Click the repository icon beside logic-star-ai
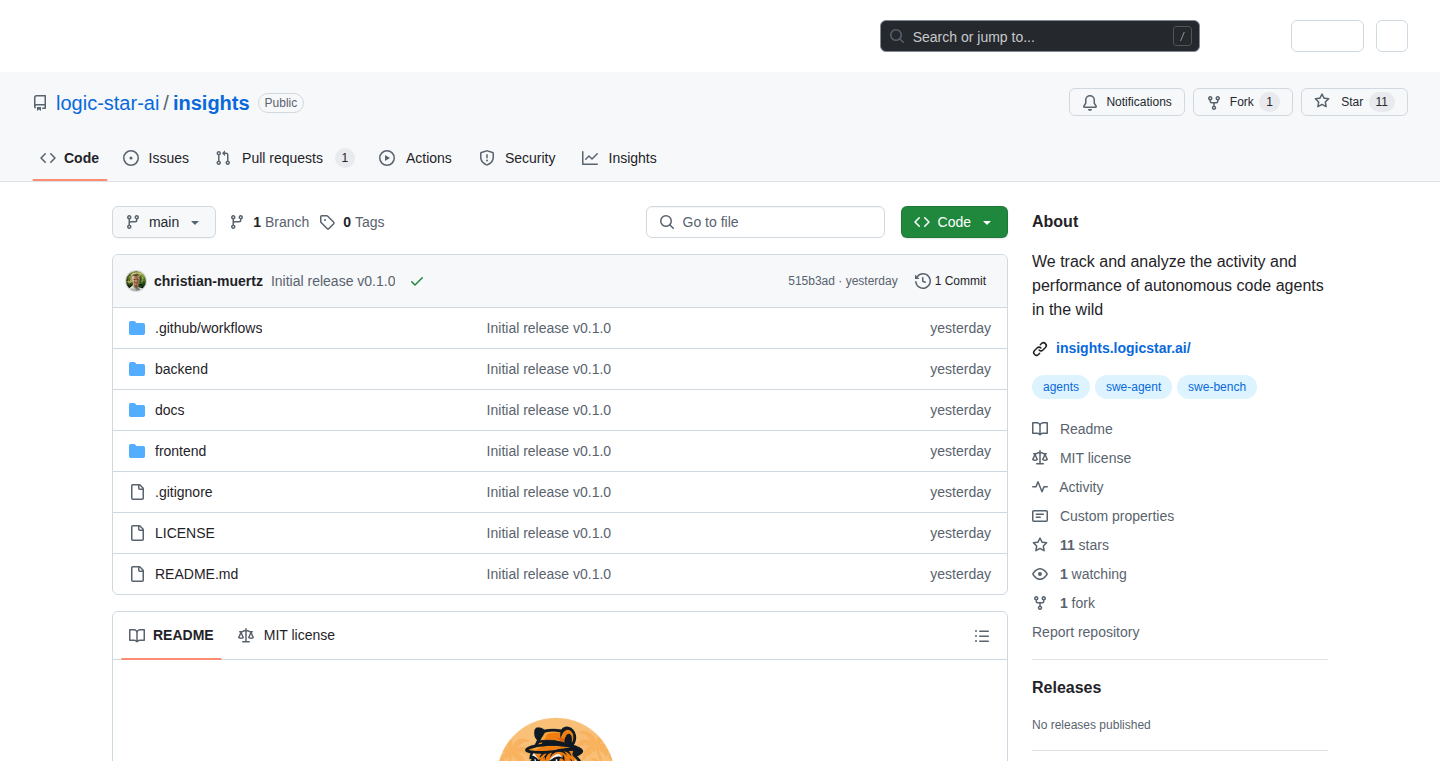The width and height of the screenshot is (1440, 761). [x=40, y=103]
